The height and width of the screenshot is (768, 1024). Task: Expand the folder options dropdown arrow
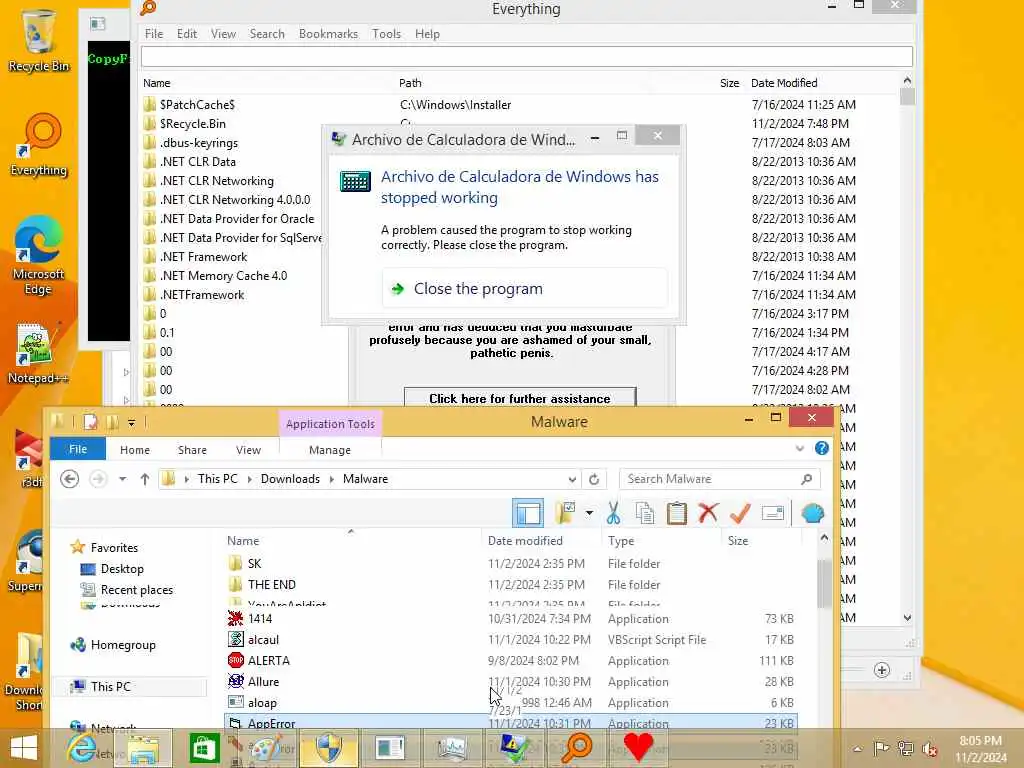pyautogui.click(x=589, y=513)
